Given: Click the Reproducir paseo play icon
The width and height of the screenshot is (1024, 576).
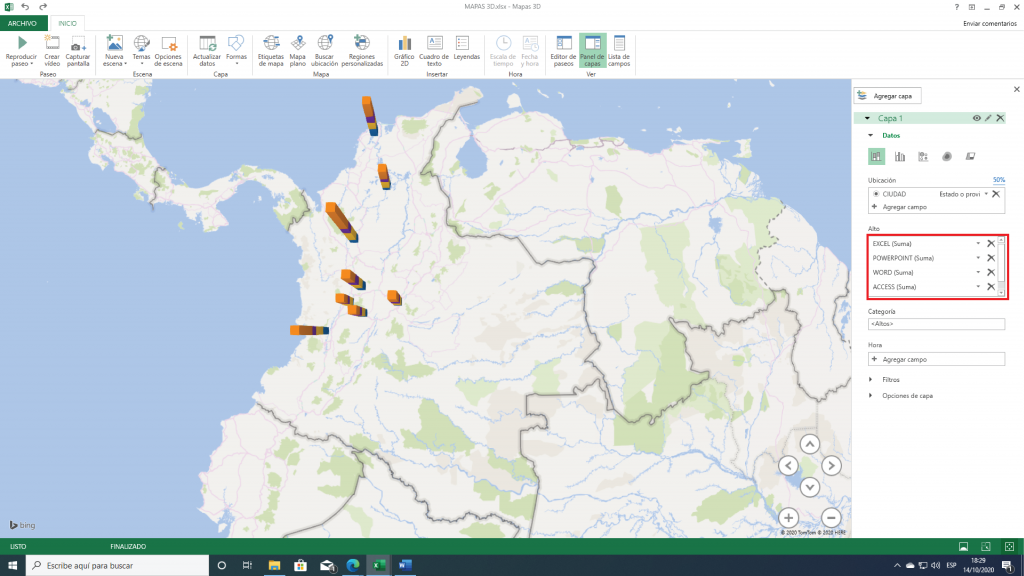Looking at the screenshot, I should [22, 43].
